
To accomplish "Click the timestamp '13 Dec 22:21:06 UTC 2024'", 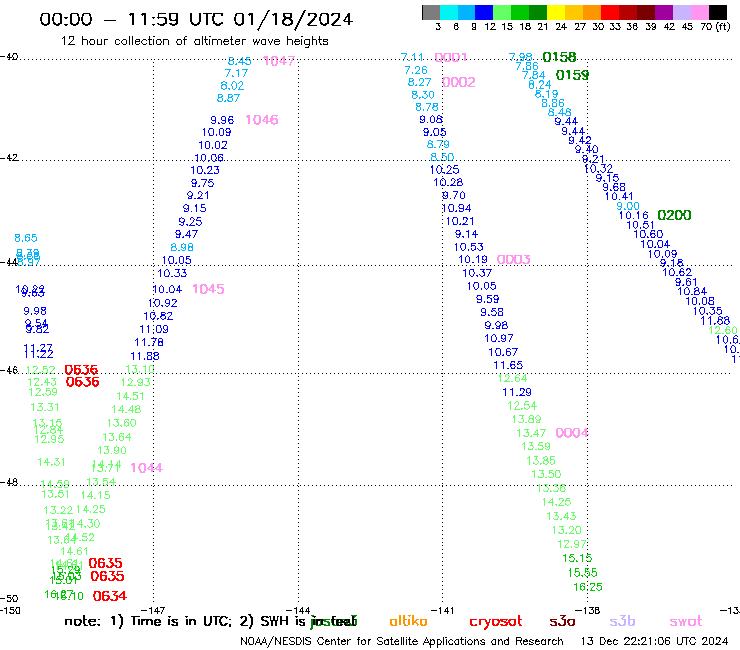I will pyautogui.click(x=654, y=642).
